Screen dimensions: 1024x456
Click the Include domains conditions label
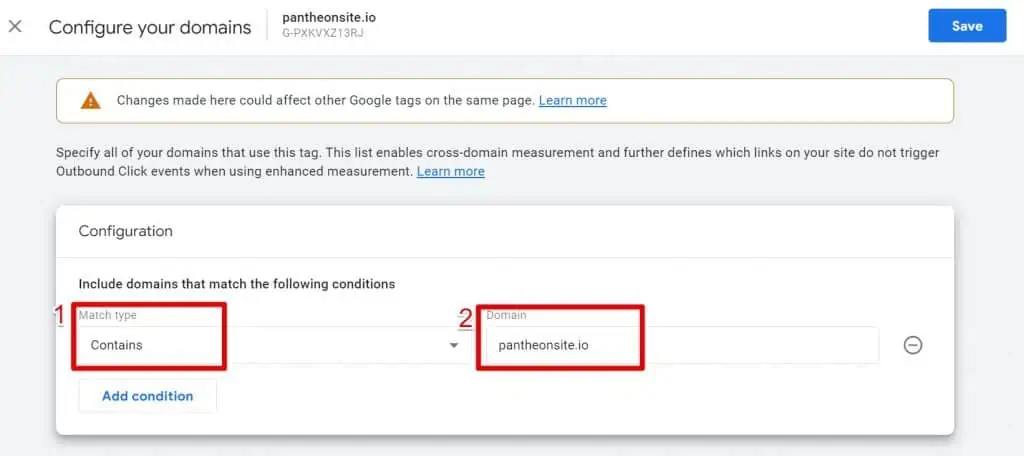(x=237, y=284)
